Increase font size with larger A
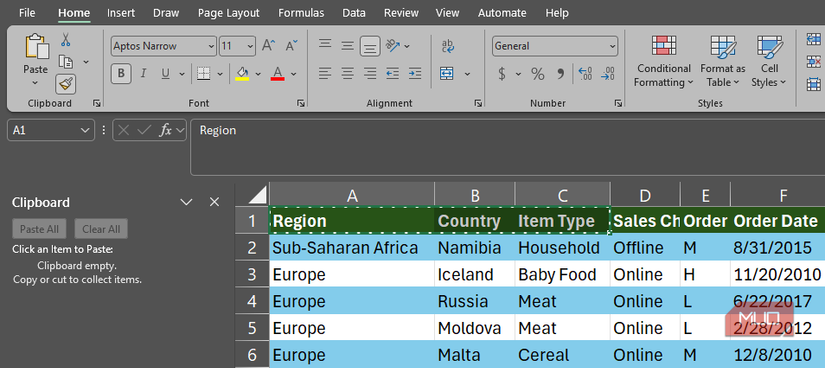The image size is (825, 368). click(268, 46)
